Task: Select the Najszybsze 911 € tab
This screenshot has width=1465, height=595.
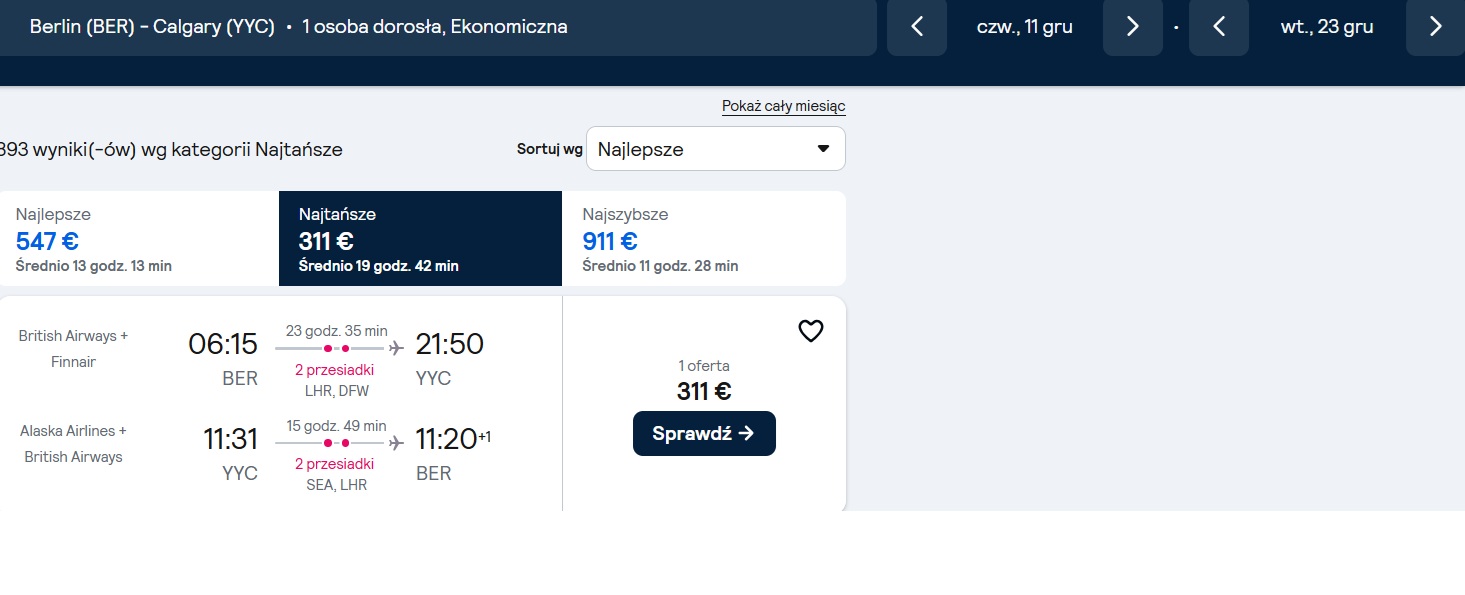Action: (x=704, y=239)
